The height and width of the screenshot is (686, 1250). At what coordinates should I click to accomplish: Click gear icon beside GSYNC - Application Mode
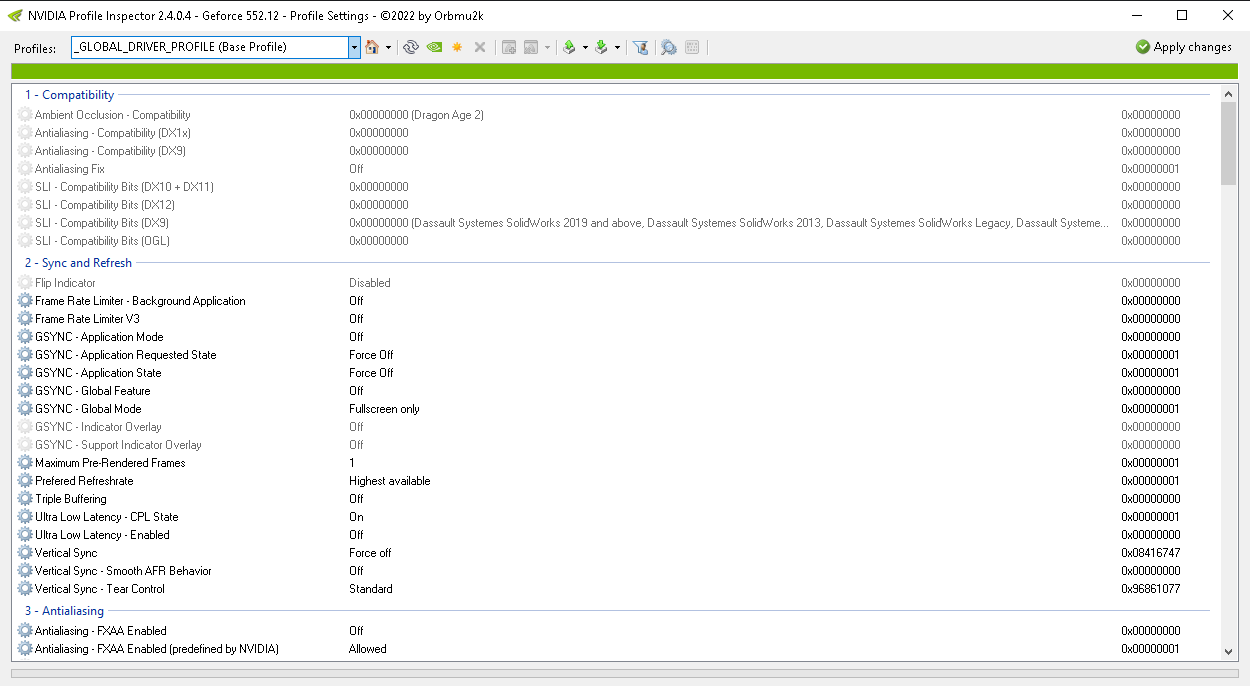click(25, 337)
